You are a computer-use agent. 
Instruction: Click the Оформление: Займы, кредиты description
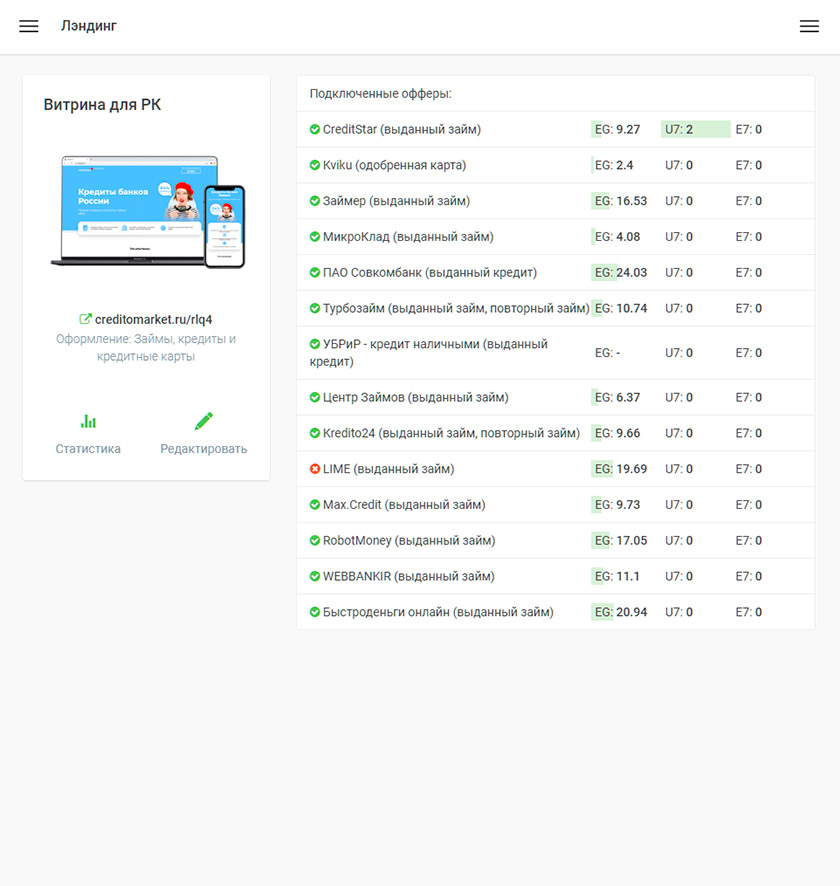tap(146, 348)
